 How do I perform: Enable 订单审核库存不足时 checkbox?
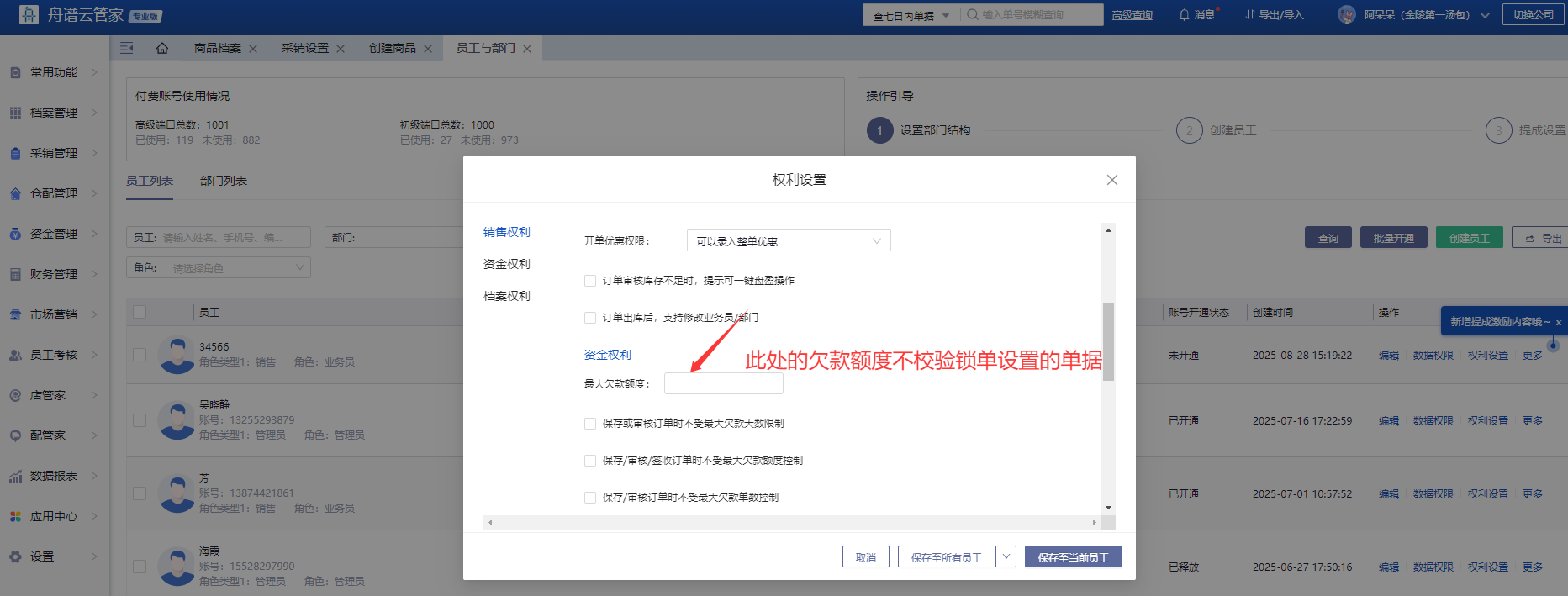pyautogui.click(x=590, y=281)
